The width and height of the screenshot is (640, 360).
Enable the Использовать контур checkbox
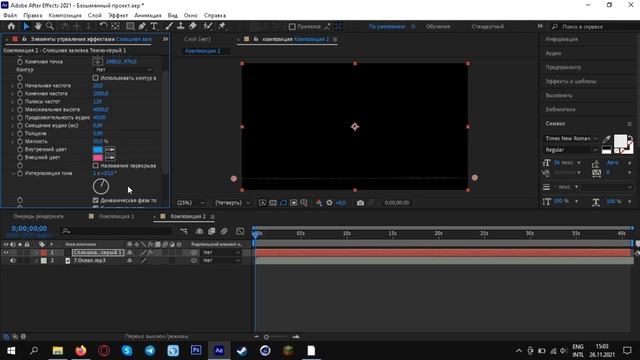96,78
